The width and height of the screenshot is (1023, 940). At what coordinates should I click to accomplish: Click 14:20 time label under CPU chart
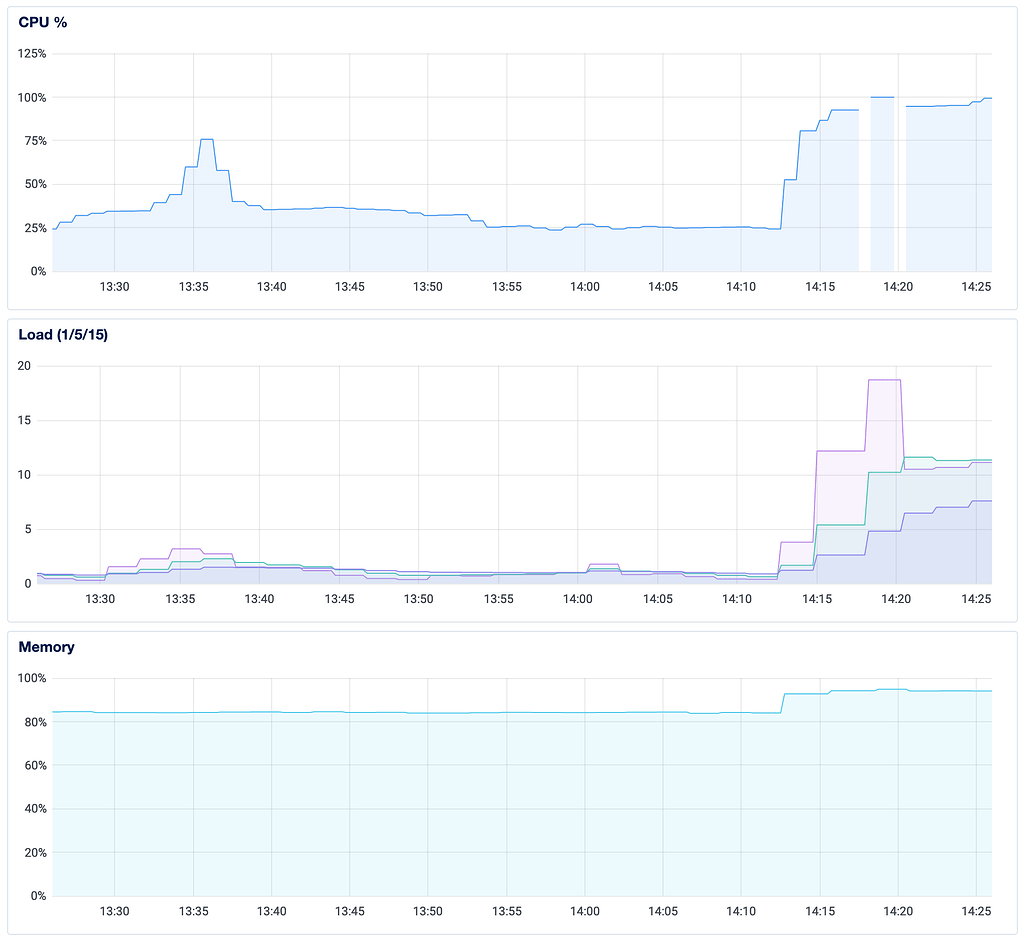coord(898,286)
